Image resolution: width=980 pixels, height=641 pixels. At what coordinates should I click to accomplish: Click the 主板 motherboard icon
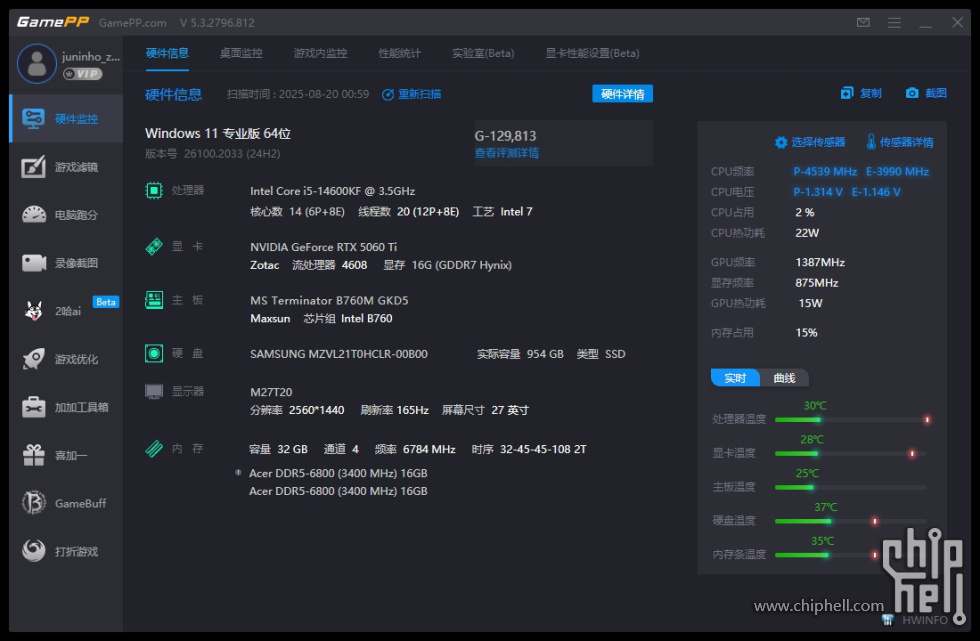point(154,300)
